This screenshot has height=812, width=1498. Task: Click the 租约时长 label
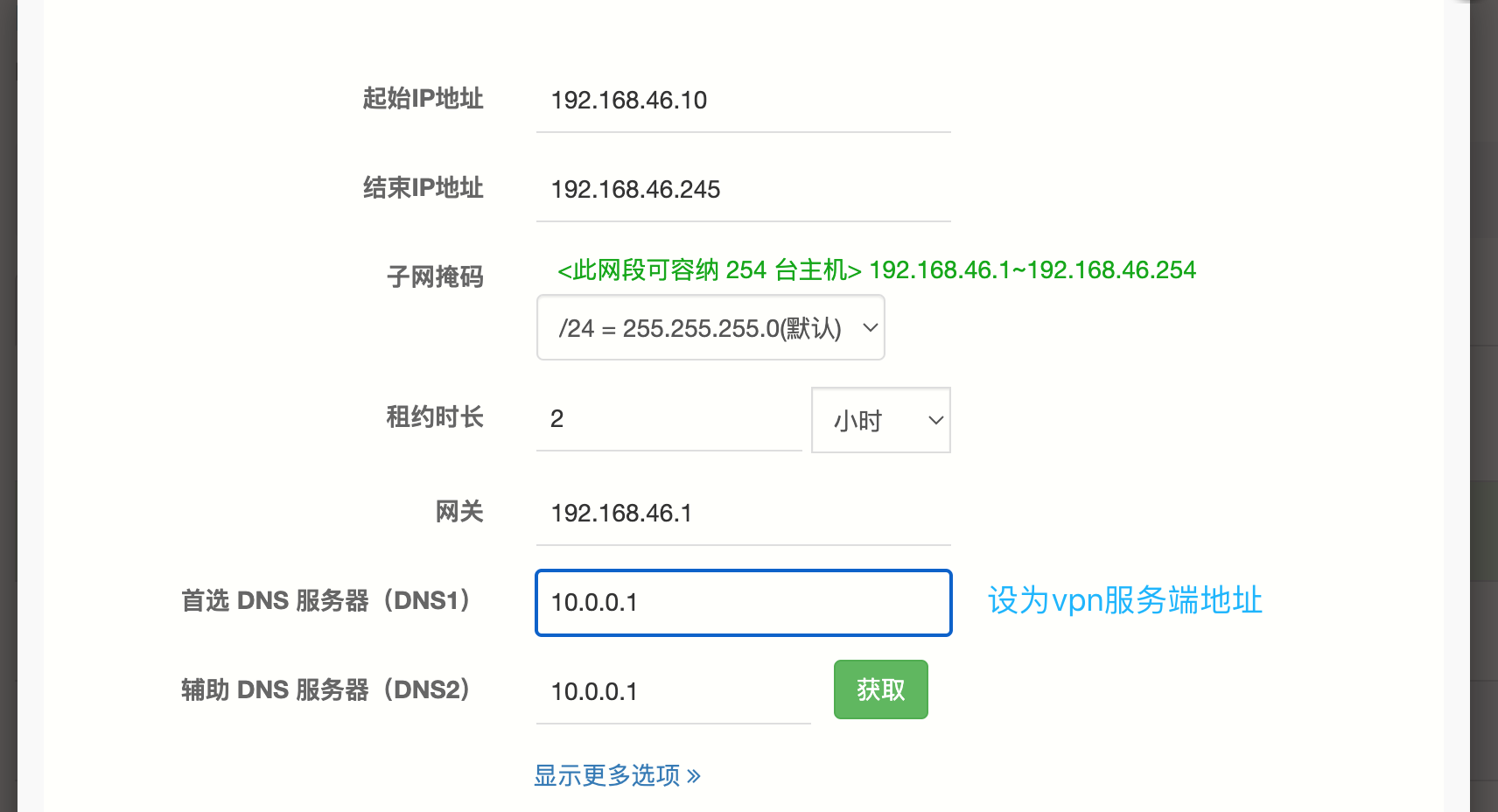[435, 417]
